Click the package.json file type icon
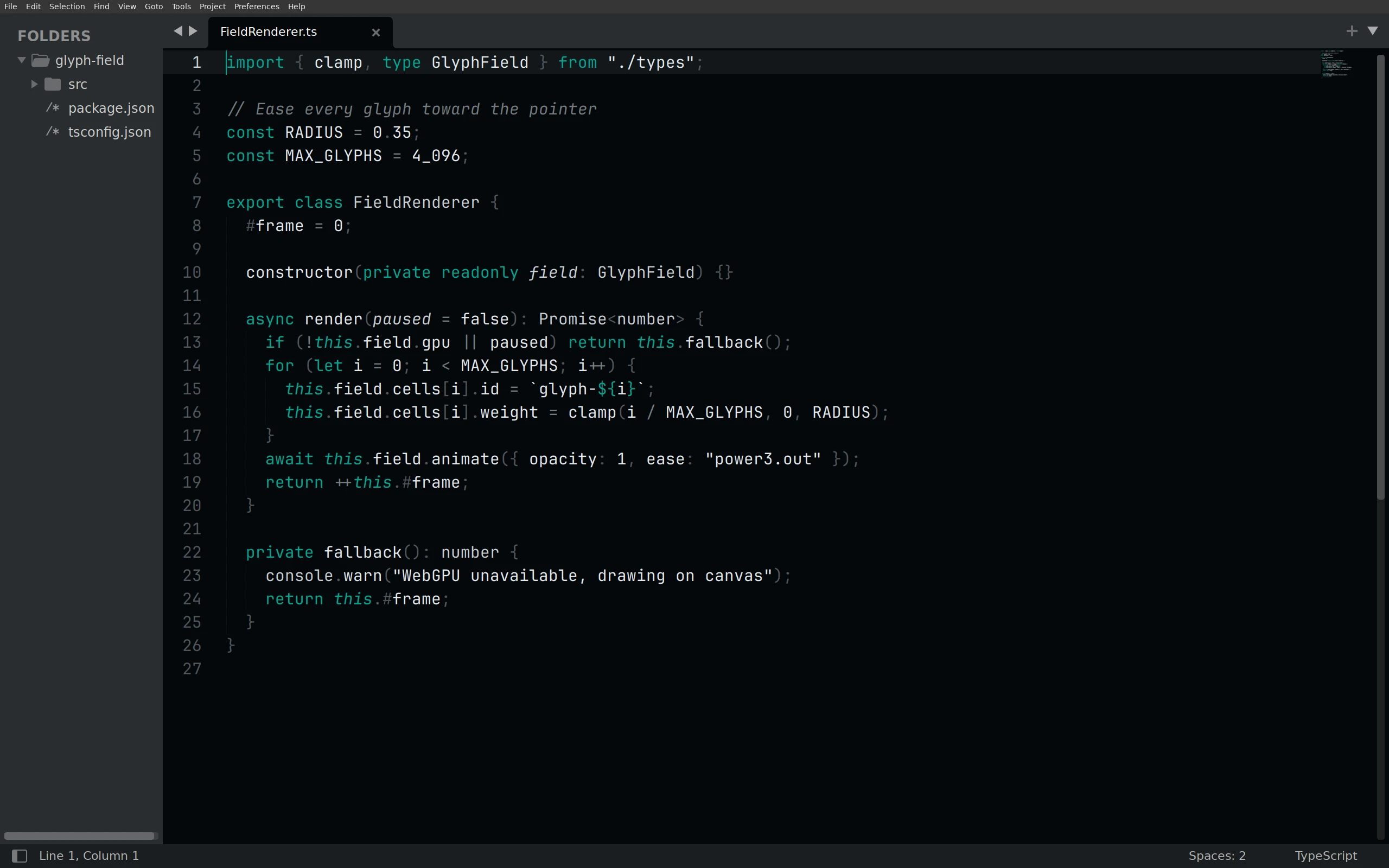 53,108
